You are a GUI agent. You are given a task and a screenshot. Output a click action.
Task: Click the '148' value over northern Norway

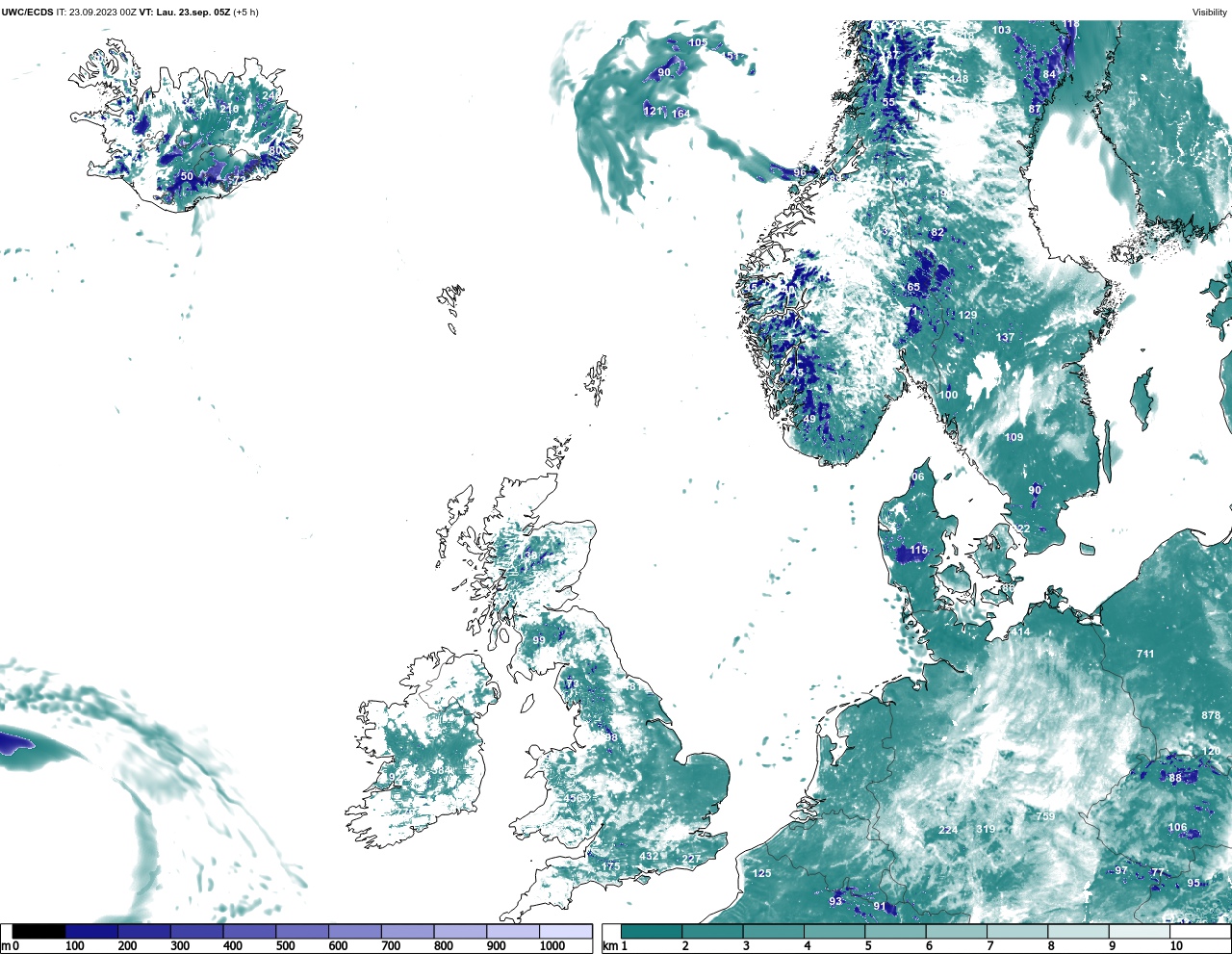[x=960, y=79]
